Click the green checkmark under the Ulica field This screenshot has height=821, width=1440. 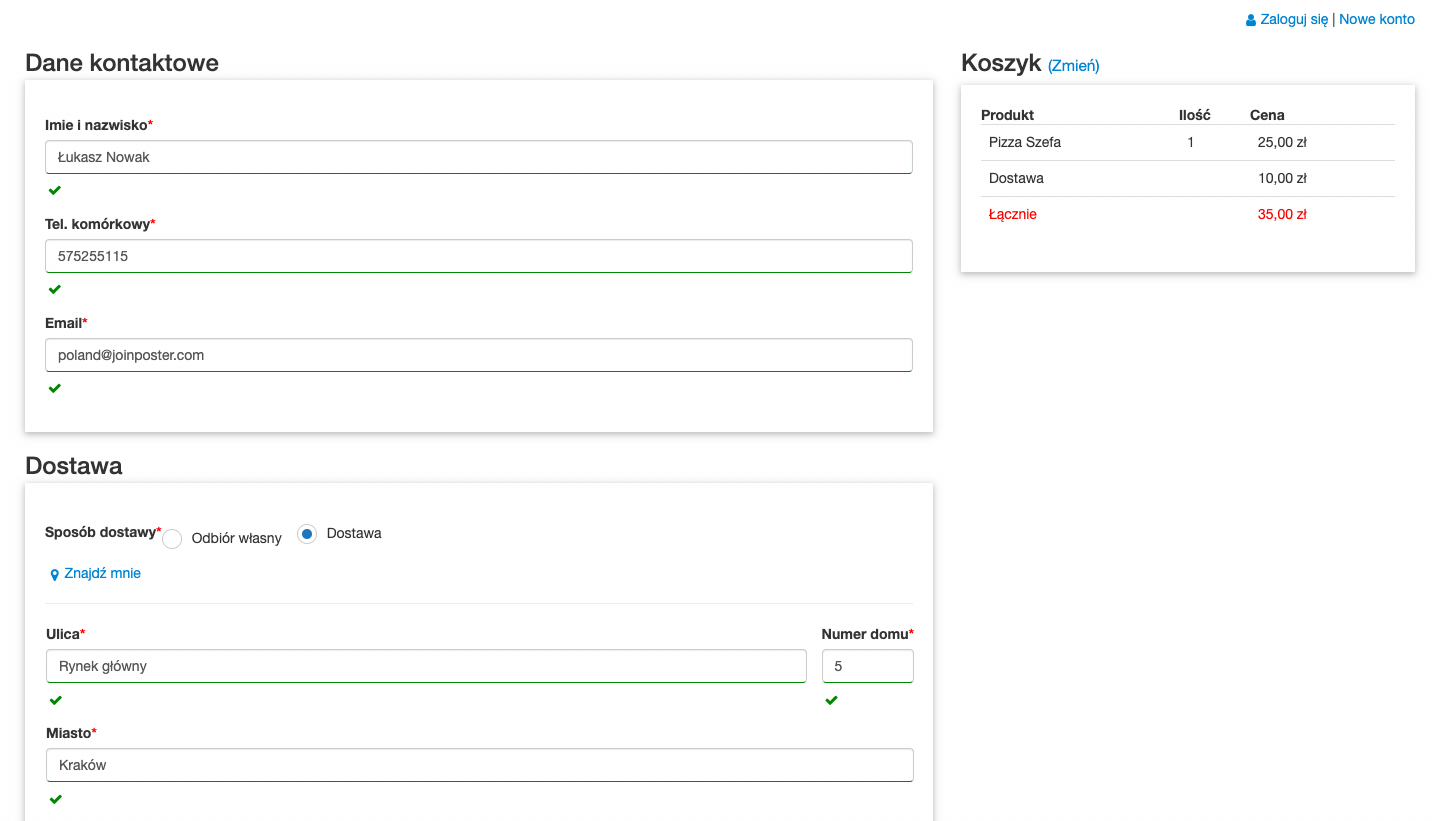[56, 700]
